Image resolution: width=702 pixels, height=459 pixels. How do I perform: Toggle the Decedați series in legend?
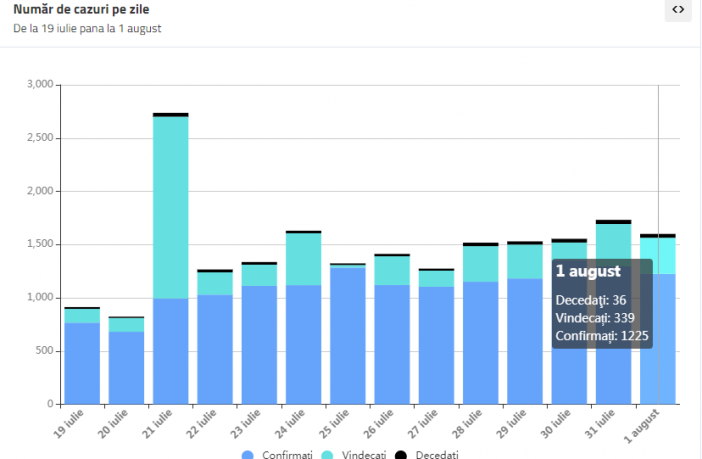pyautogui.click(x=437, y=455)
